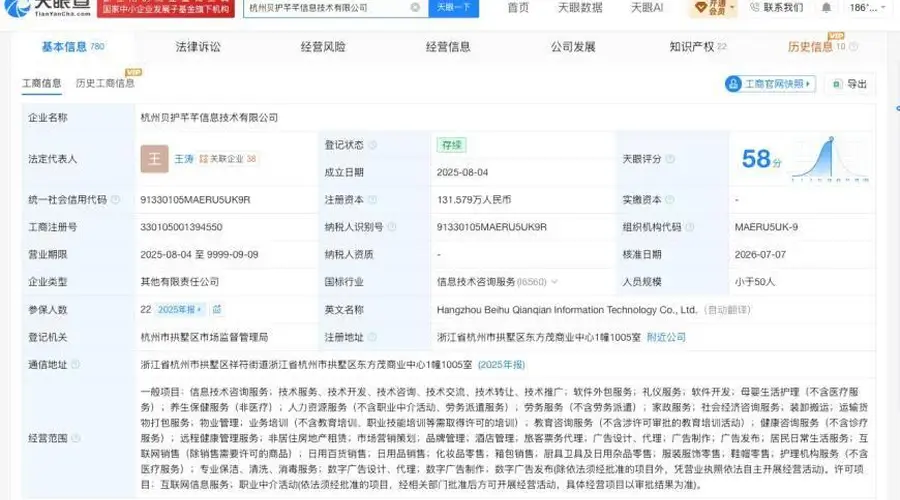900x500 pixels.
Task: Click the 开通会员 diamond VIP badge
Action: [x=711, y=7]
